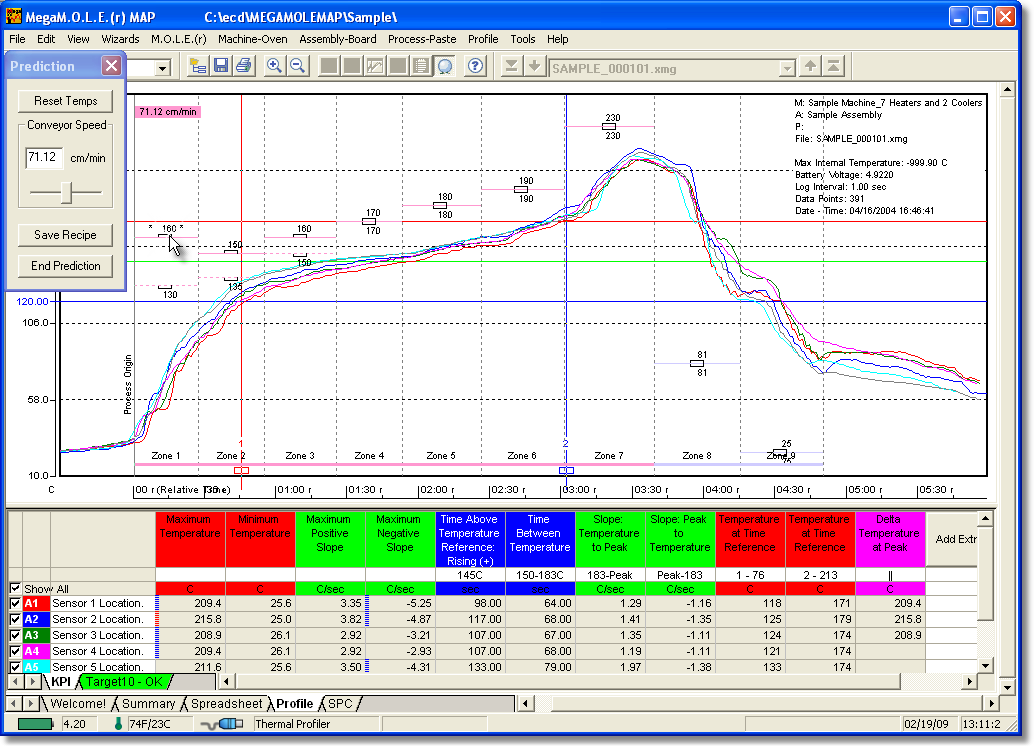Click the KPI table vertical scrollbar down arrow
This screenshot has height=748, width=1034.
tap(984, 666)
